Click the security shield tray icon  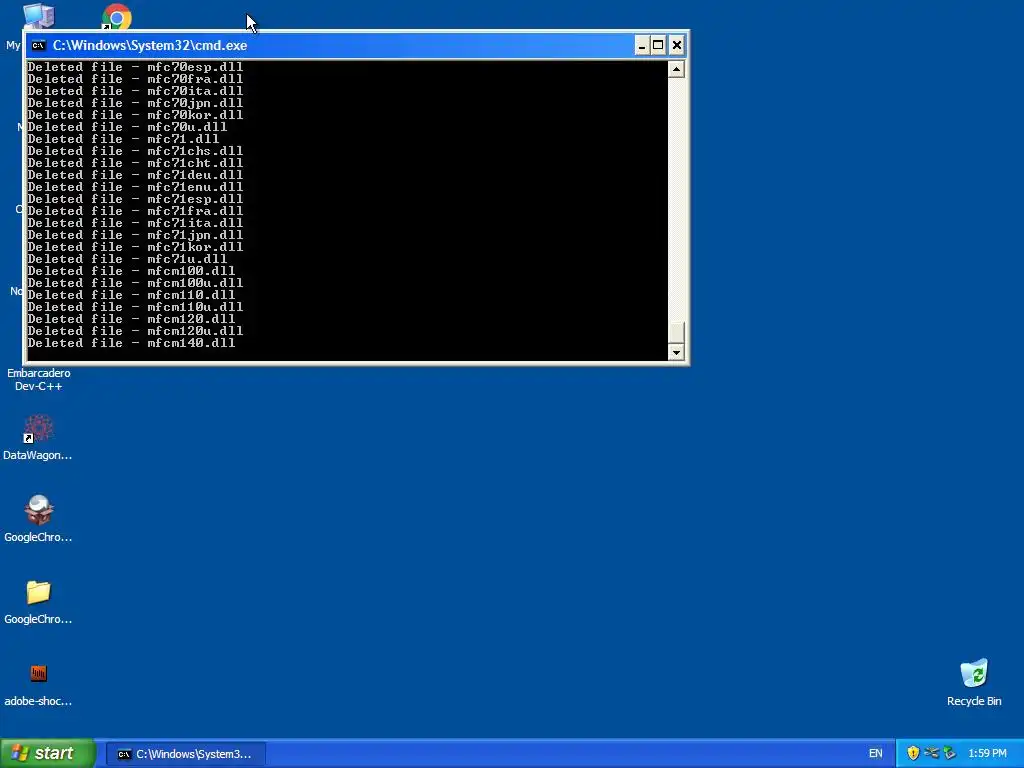click(x=913, y=753)
